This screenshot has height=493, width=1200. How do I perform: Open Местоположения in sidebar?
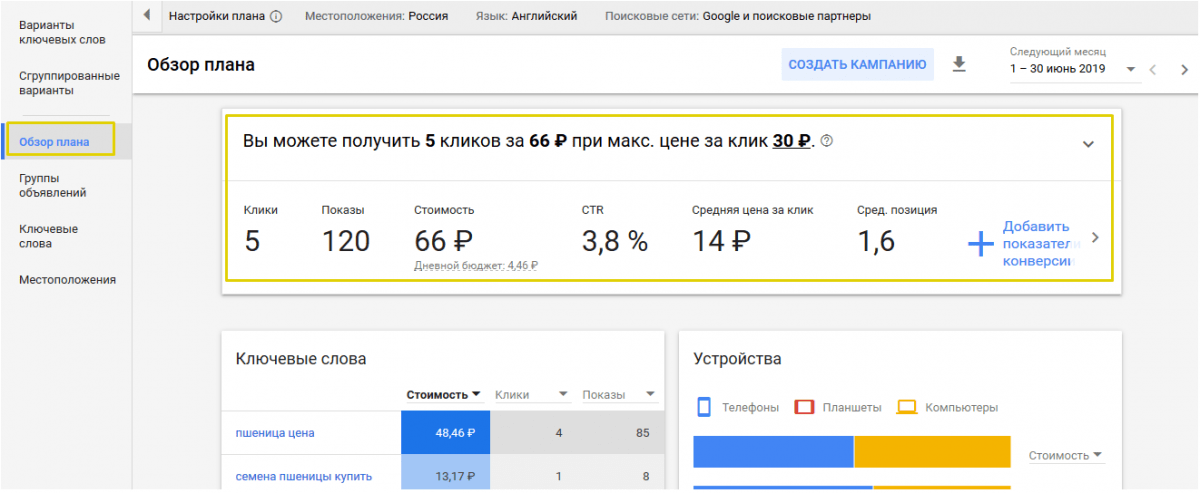click(x=67, y=280)
